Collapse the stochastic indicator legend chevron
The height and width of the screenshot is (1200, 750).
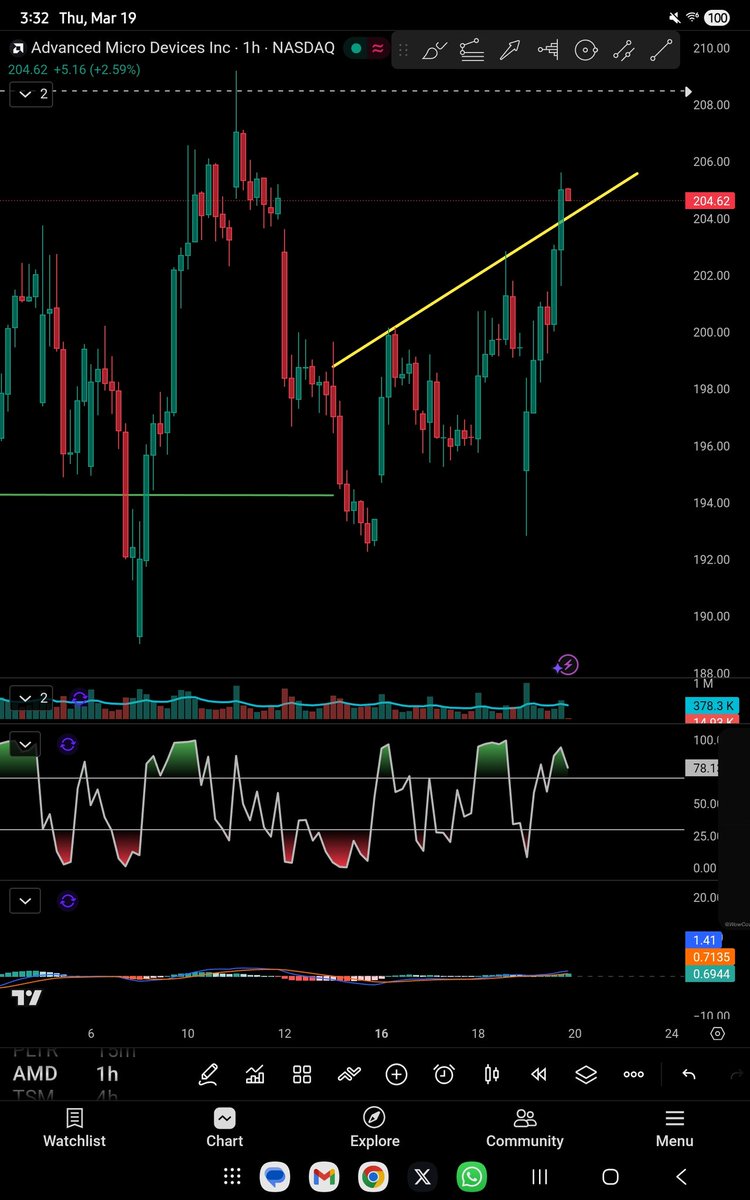click(x=26, y=744)
